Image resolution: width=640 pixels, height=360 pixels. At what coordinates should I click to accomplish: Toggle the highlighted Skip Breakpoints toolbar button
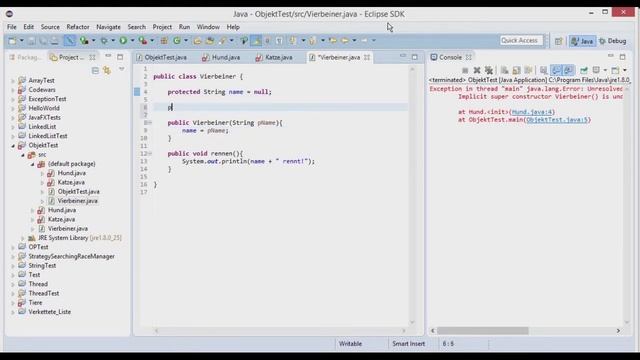pyautogui.click(x=70, y=40)
